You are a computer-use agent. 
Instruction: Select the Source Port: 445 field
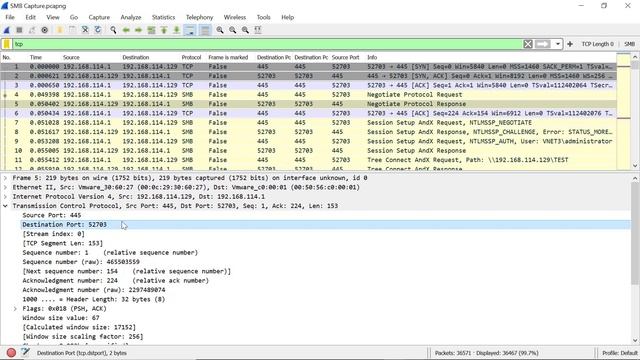coord(52,215)
